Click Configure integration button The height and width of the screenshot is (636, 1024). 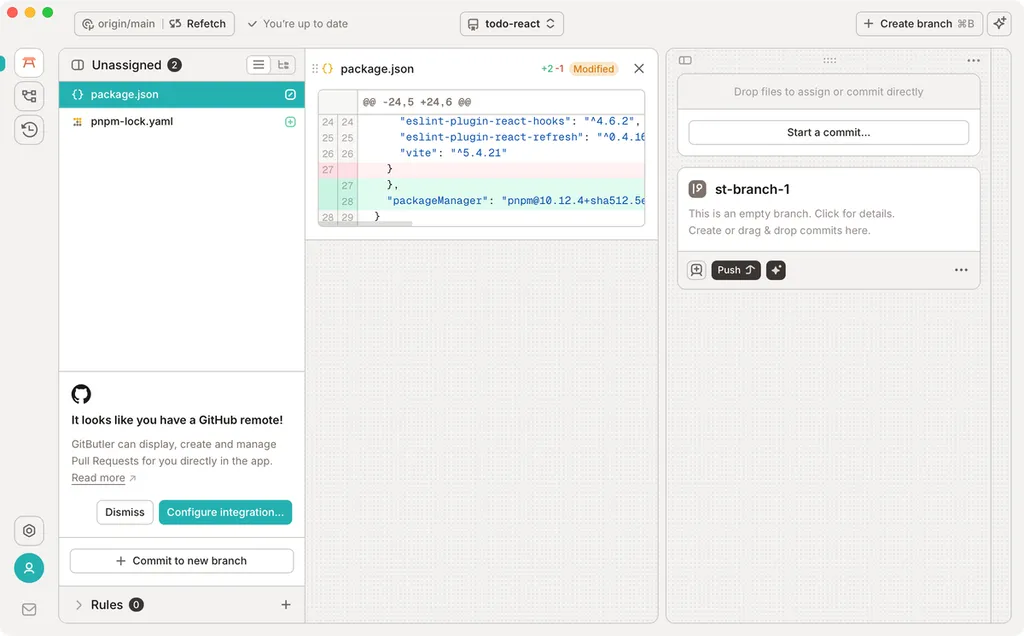(225, 512)
